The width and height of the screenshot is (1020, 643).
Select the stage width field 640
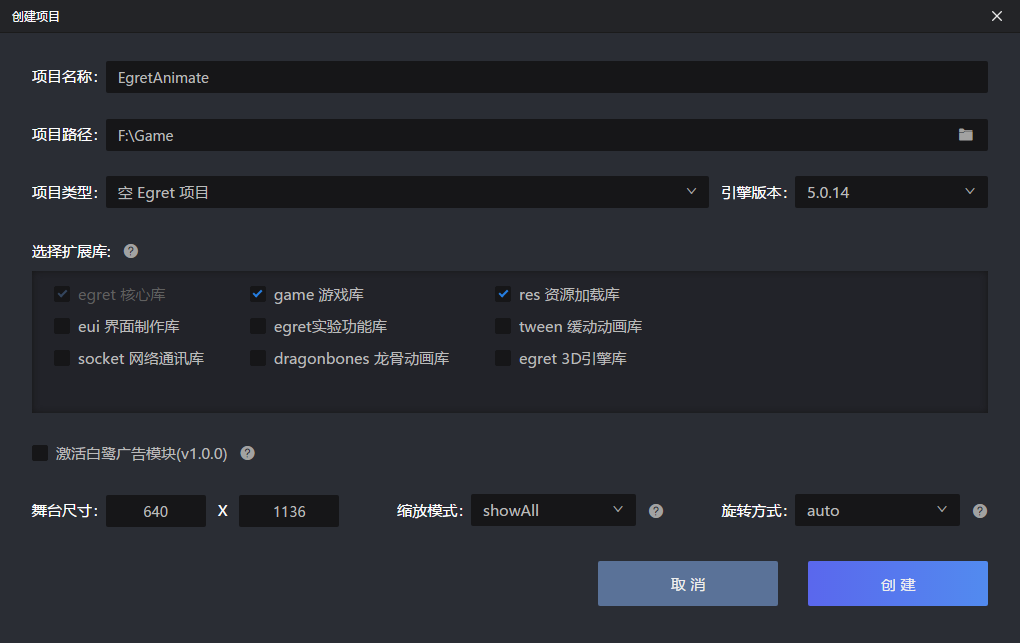pos(156,511)
